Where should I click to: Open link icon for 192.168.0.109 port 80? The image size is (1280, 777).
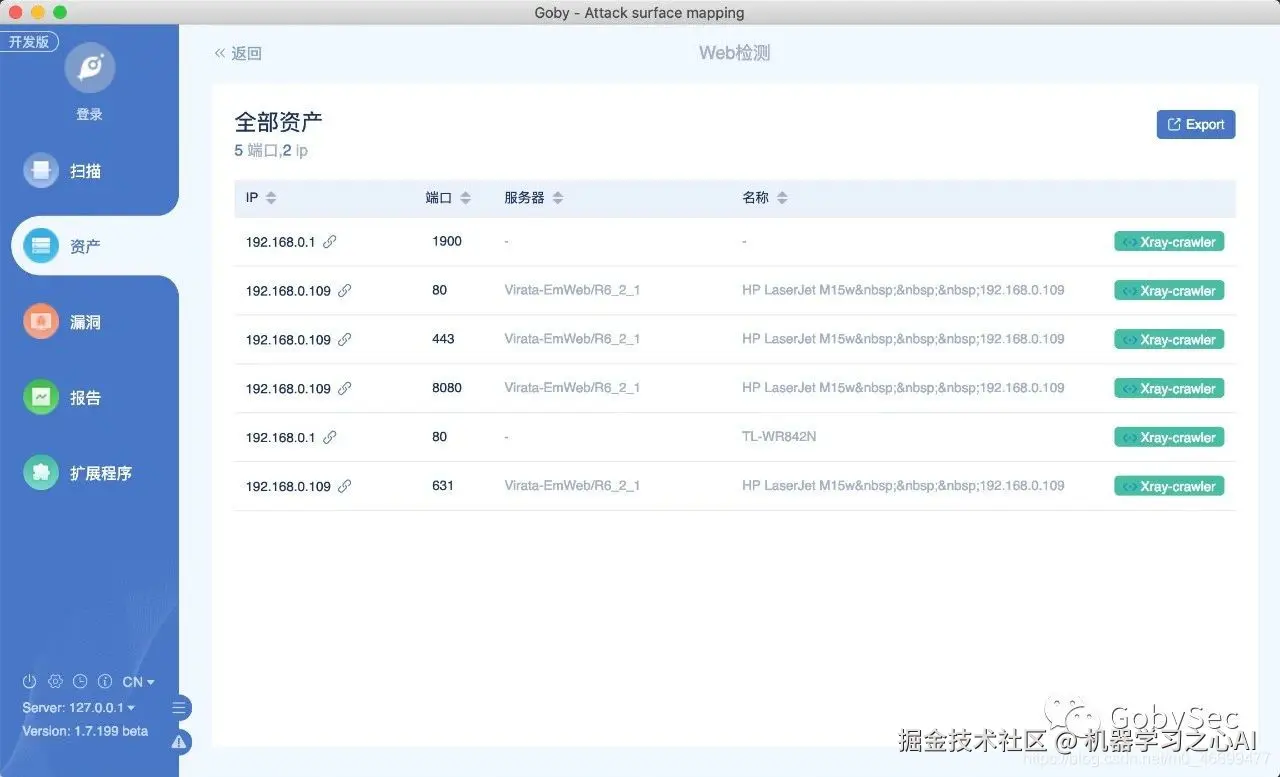(x=345, y=290)
